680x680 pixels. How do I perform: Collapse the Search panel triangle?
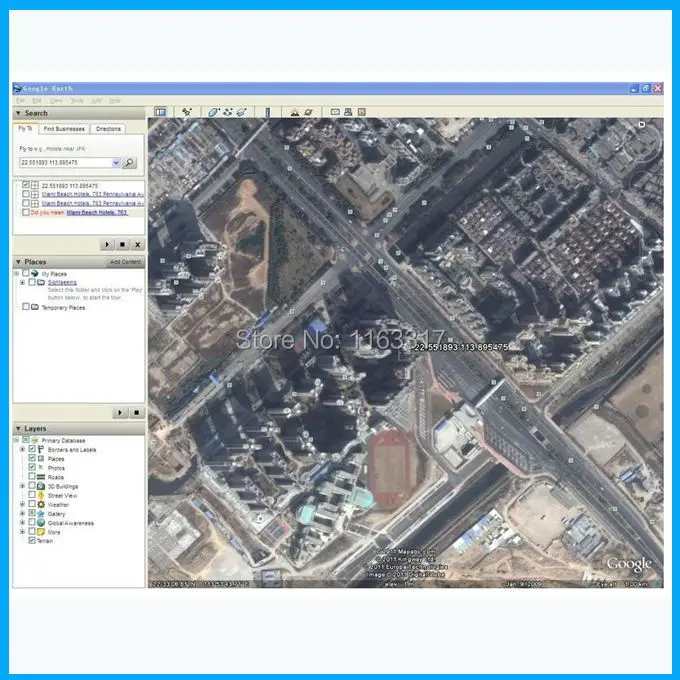18,113
